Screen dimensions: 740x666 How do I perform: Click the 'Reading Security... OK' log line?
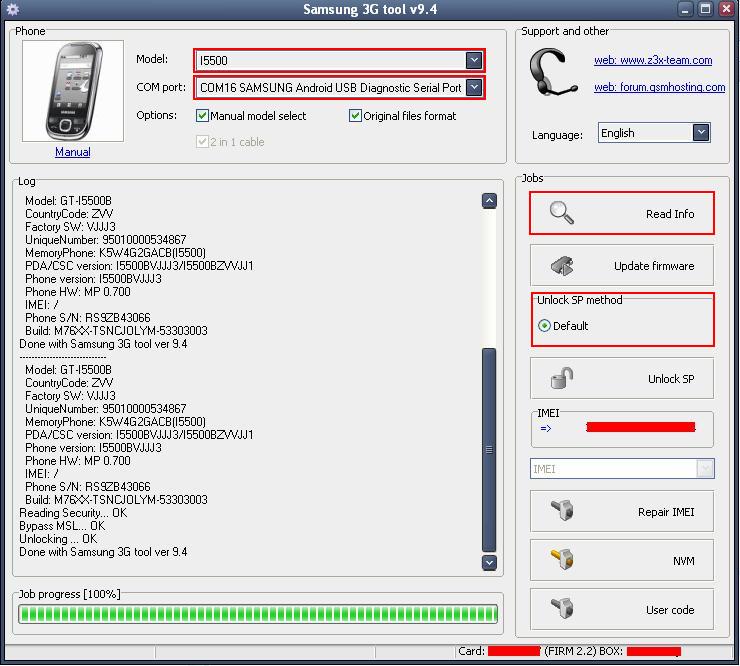(x=73, y=513)
